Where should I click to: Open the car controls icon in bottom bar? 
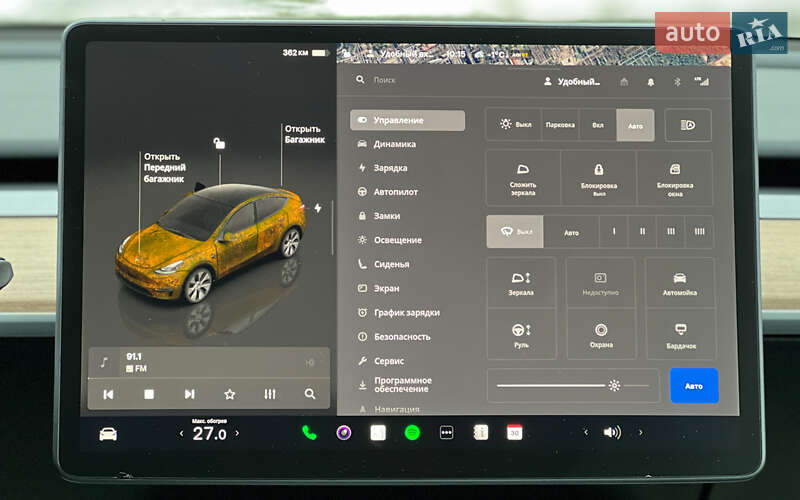pyautogui.click(x=108, y=434)
